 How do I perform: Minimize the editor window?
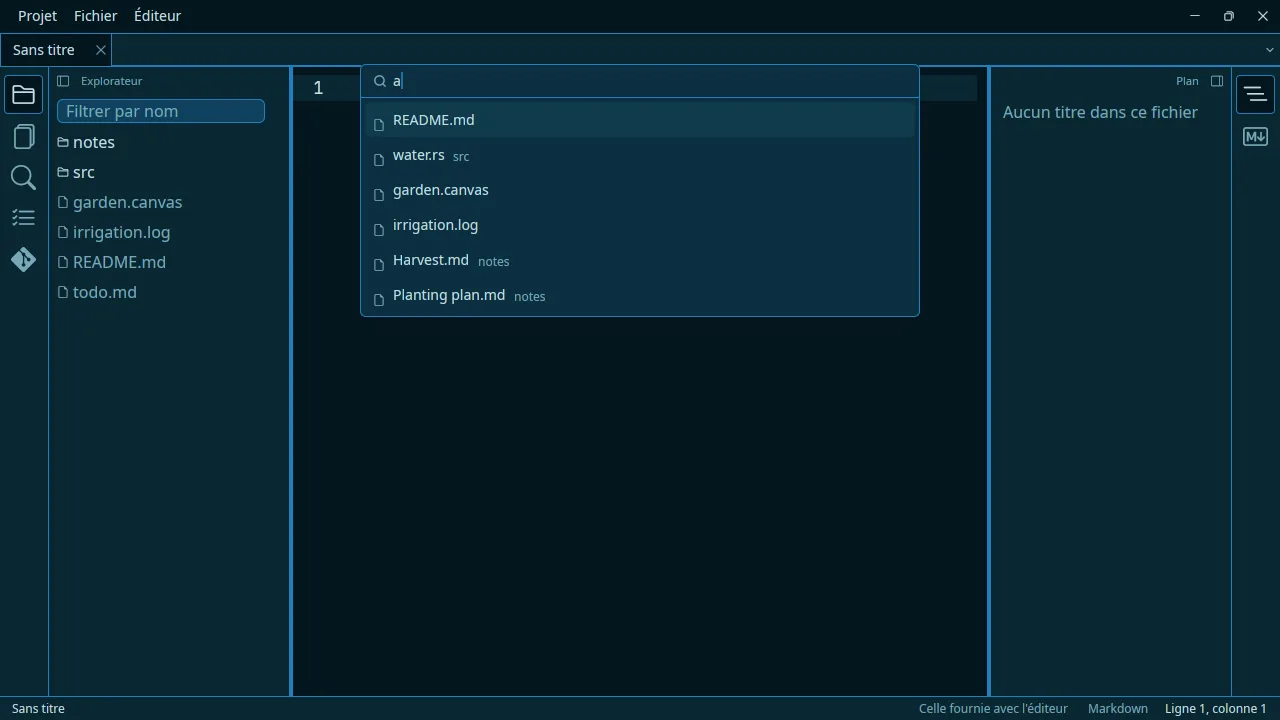pyautogui.click(x=1195, y=16)
